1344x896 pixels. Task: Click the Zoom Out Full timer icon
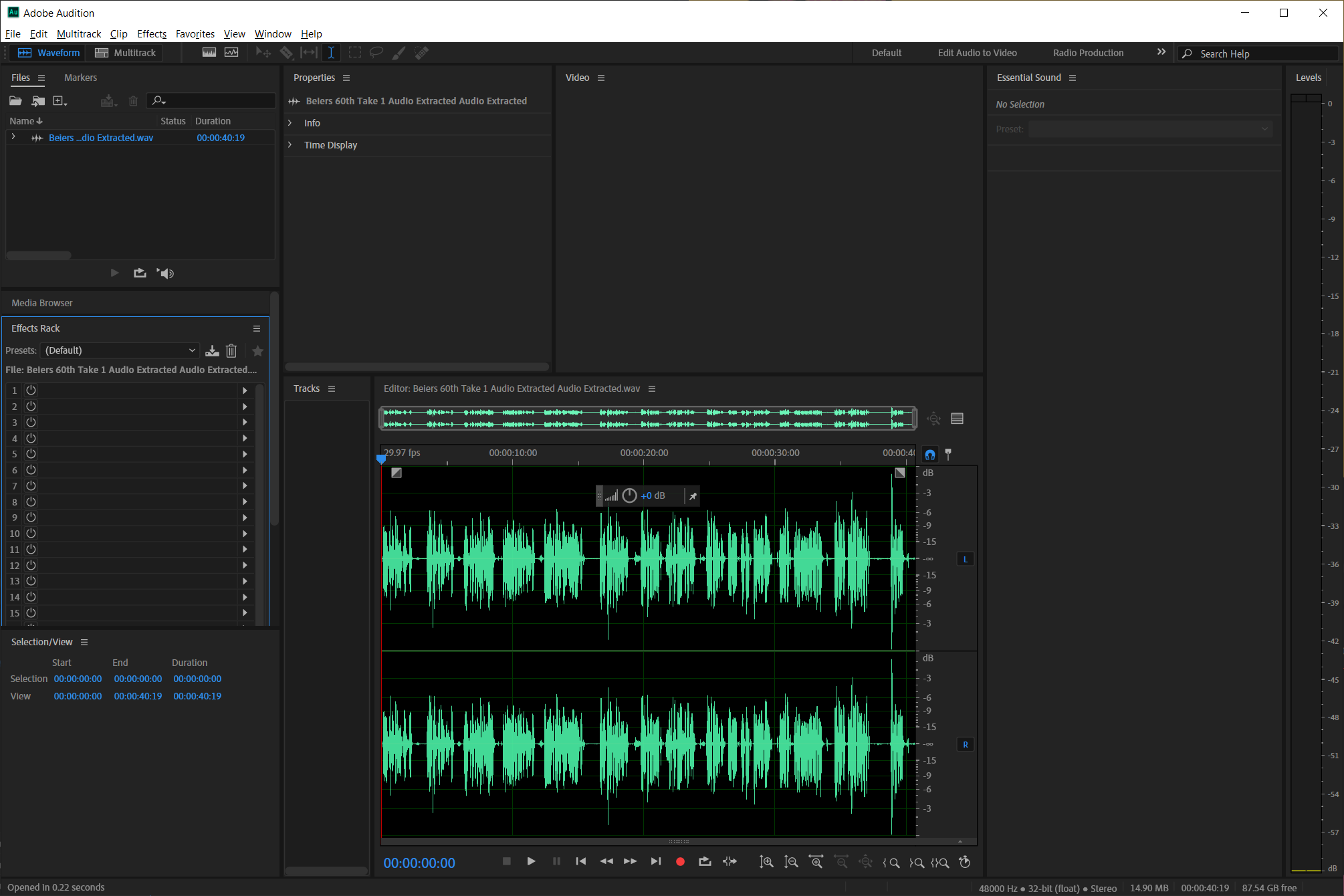[x=965, y=862]
